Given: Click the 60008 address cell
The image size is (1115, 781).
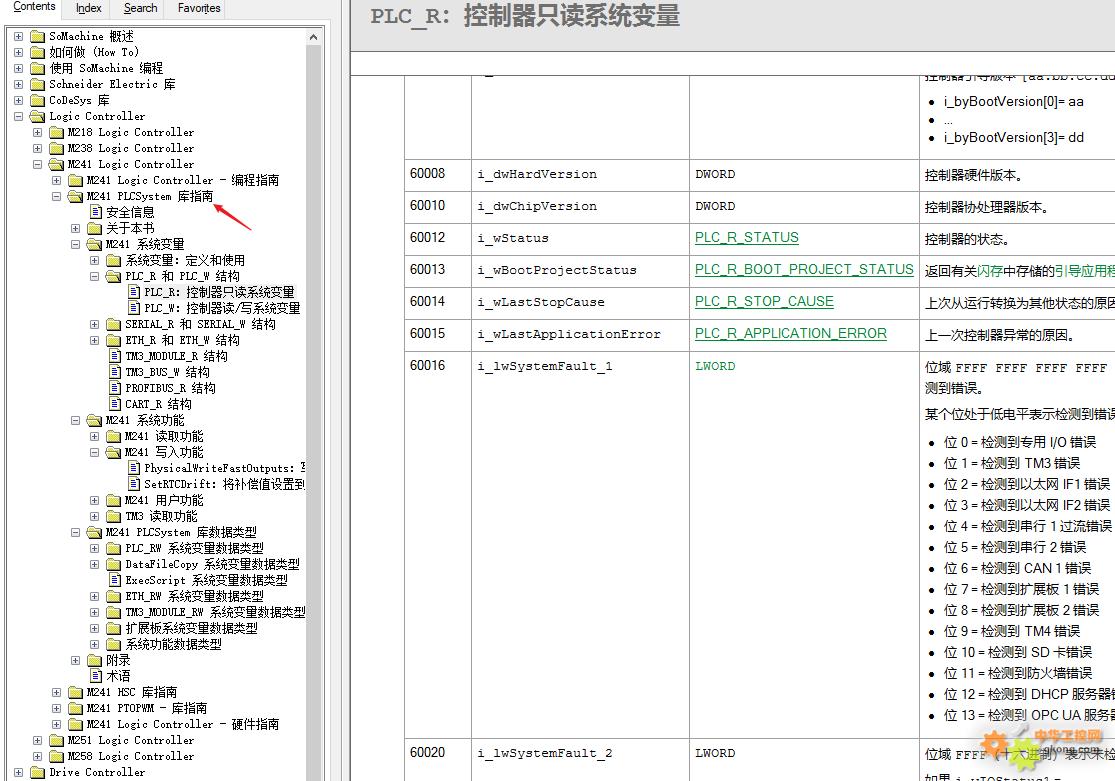Looking at the screenshot, I should coord(437,174).
